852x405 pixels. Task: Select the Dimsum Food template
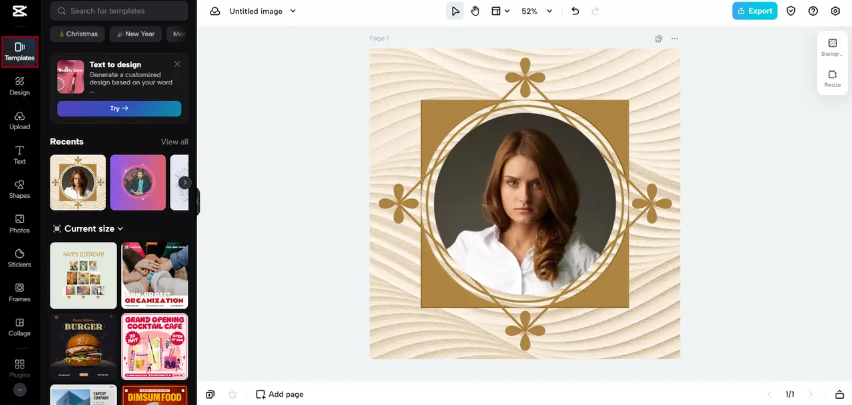(155, 395)
